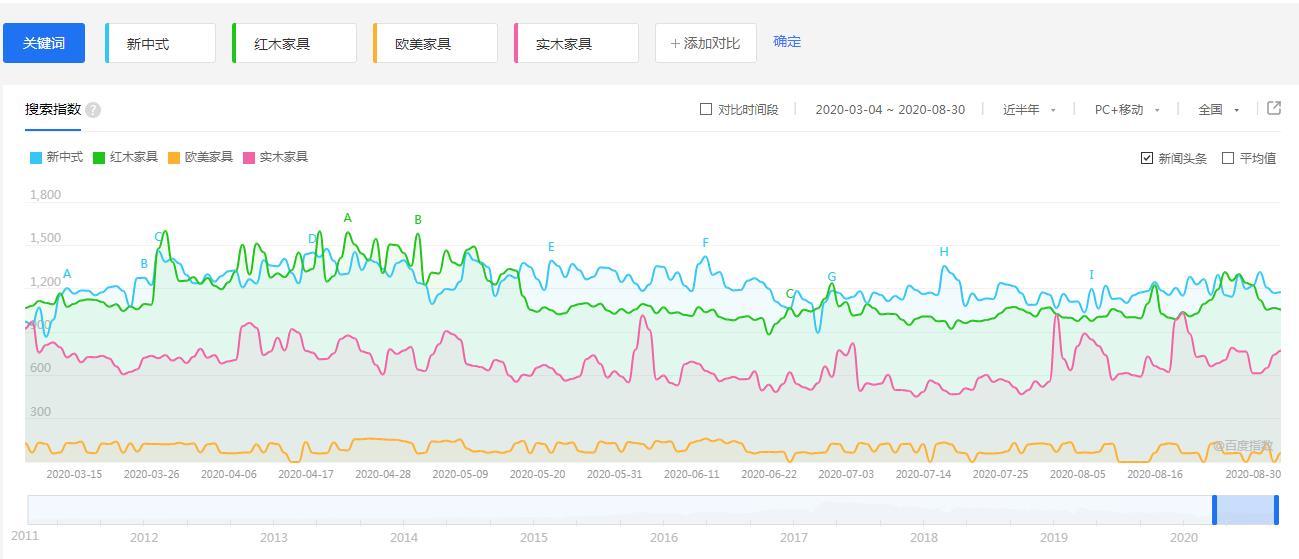This screenshot has width=1299, height=559.
Task: Click the export share icon
Action: [1273, 109]
